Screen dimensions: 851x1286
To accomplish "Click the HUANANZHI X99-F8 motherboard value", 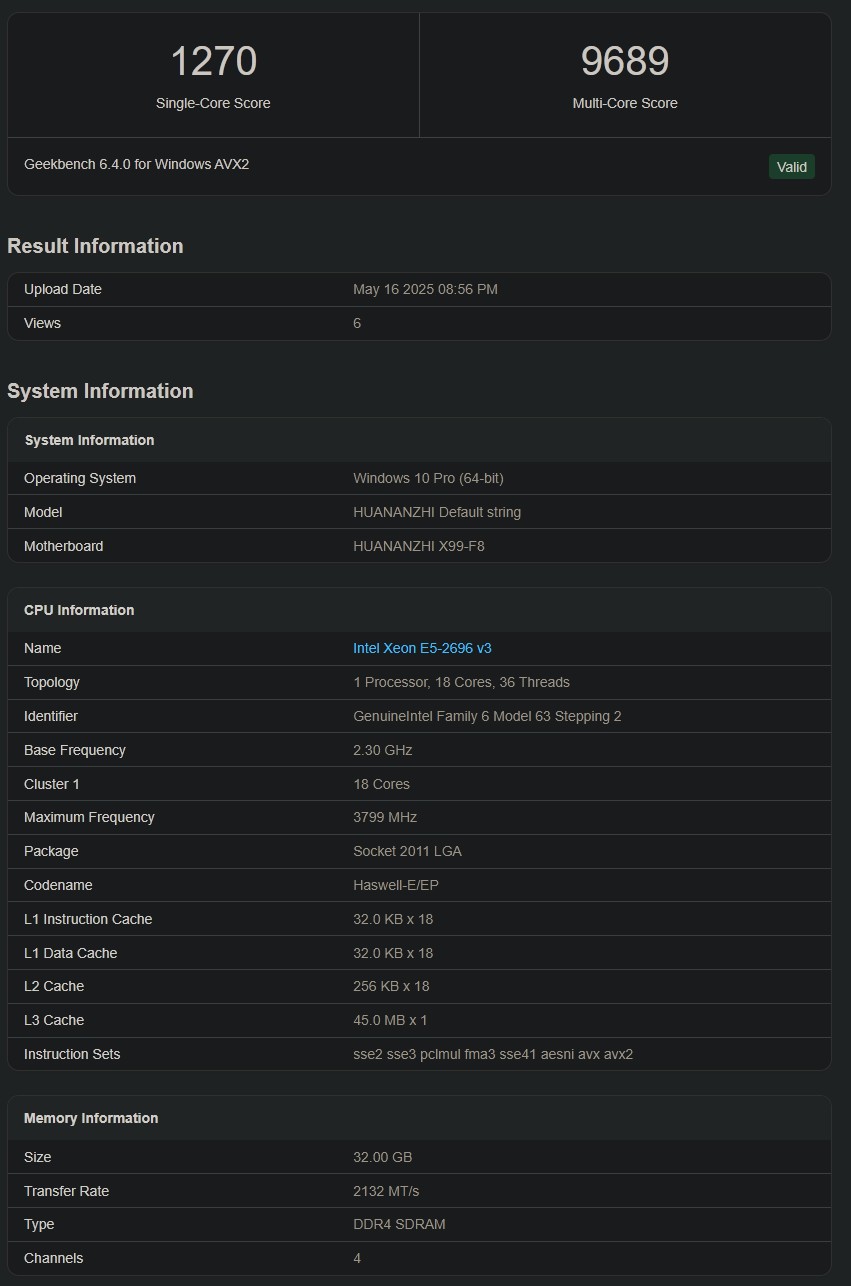I will click(x=418, y=546).
